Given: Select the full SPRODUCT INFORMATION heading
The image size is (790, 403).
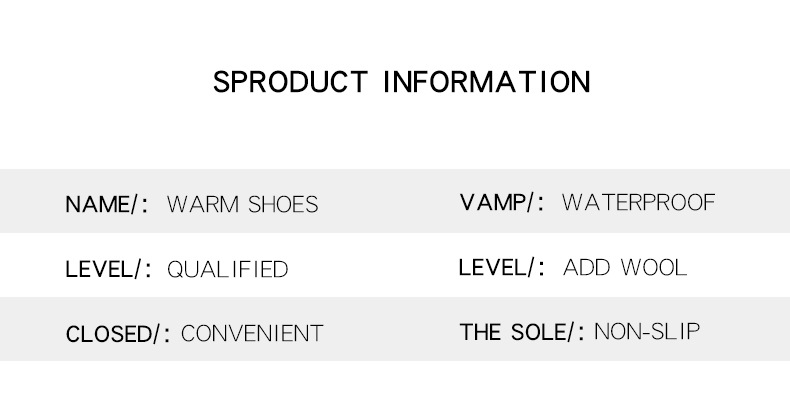Looking at the screenshot, I should tap(402, 81).
